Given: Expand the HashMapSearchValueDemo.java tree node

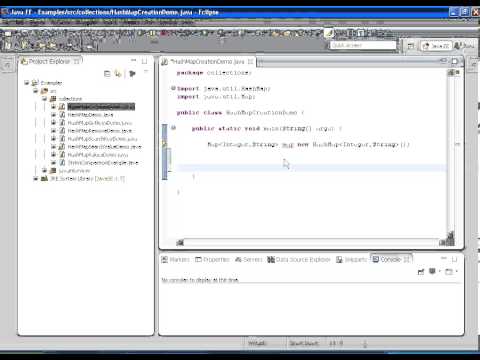Looking at the screenshot, I should [x=53, y=147].
